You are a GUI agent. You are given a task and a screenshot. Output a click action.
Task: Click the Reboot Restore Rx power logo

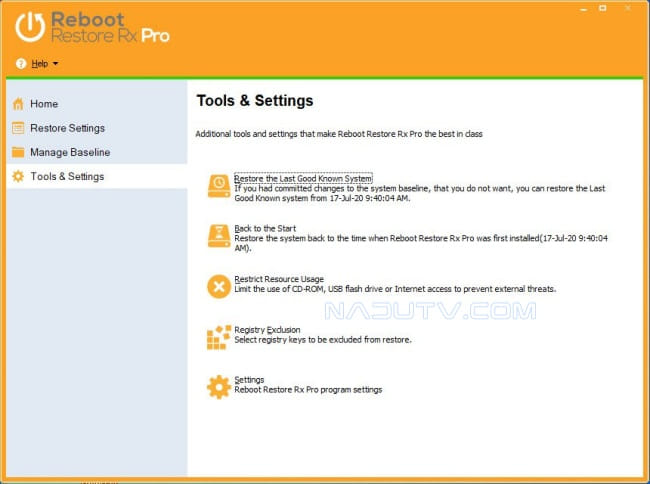point(30,27)
